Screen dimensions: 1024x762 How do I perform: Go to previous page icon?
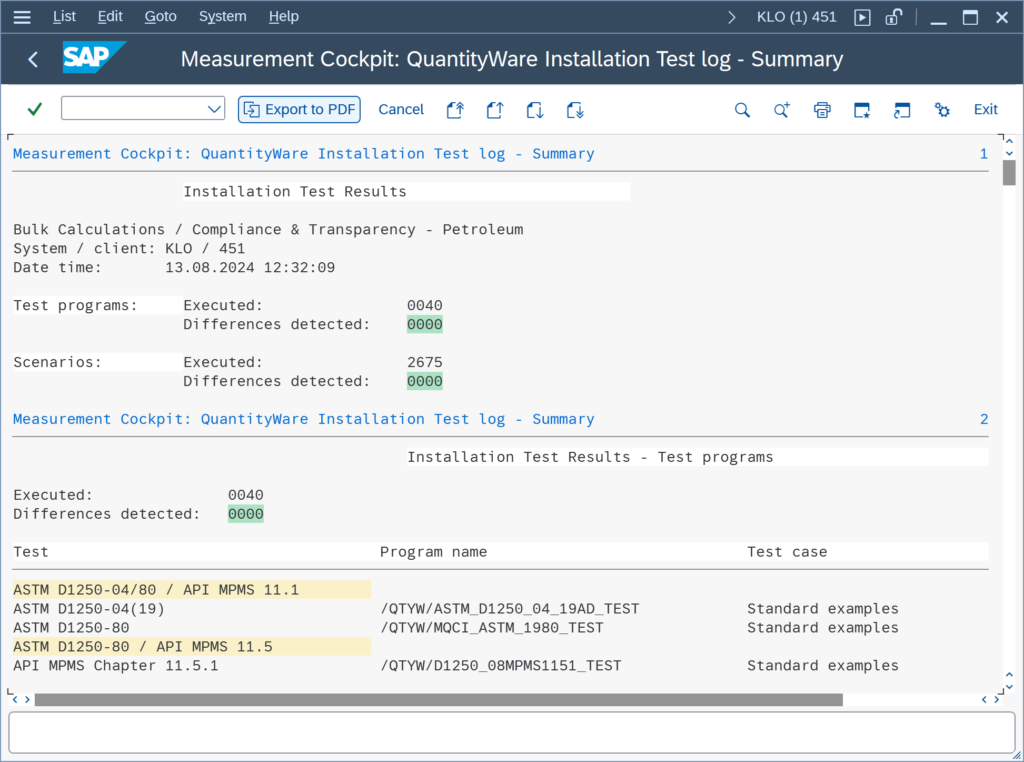coord(495,110)
